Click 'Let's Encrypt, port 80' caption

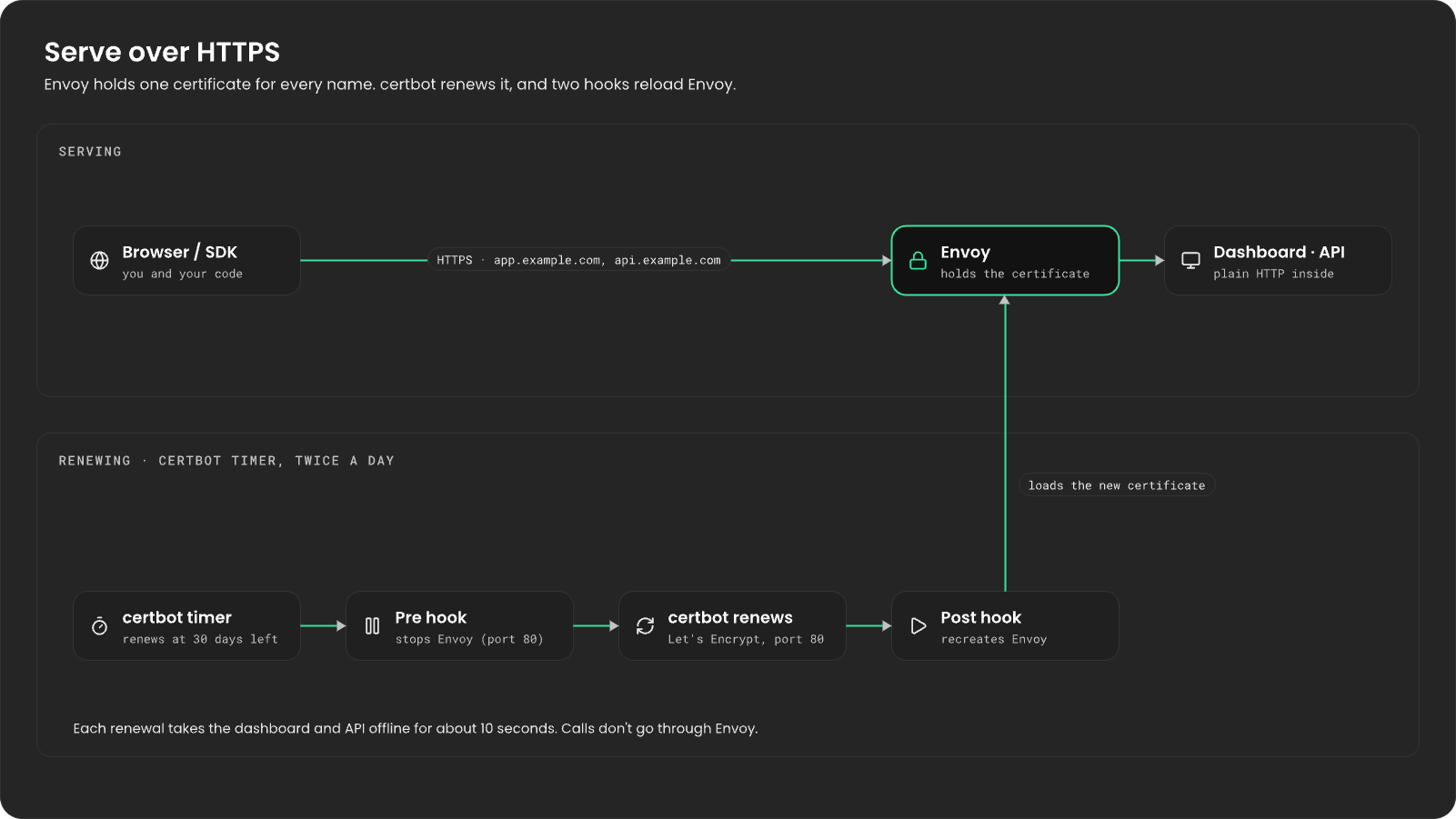(746, 639)
